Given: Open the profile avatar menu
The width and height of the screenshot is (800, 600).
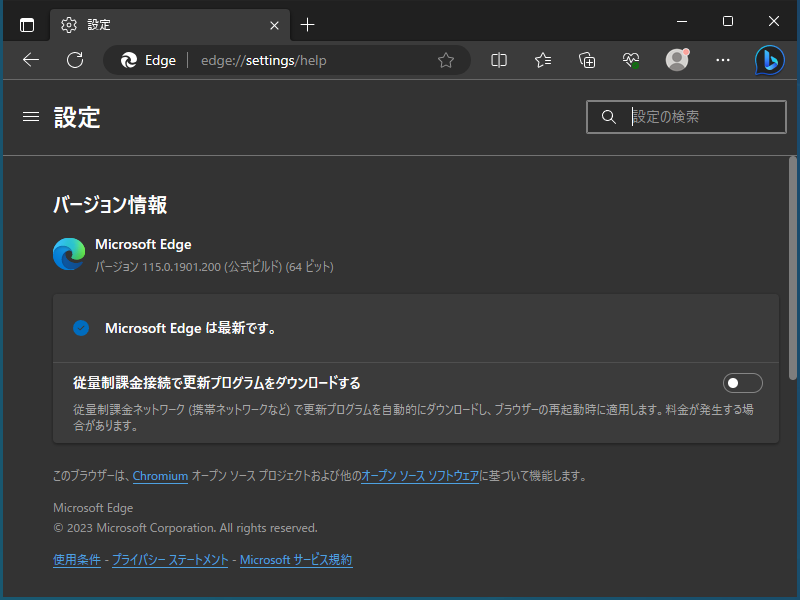Looking at the screenshot, I should 676,60.
